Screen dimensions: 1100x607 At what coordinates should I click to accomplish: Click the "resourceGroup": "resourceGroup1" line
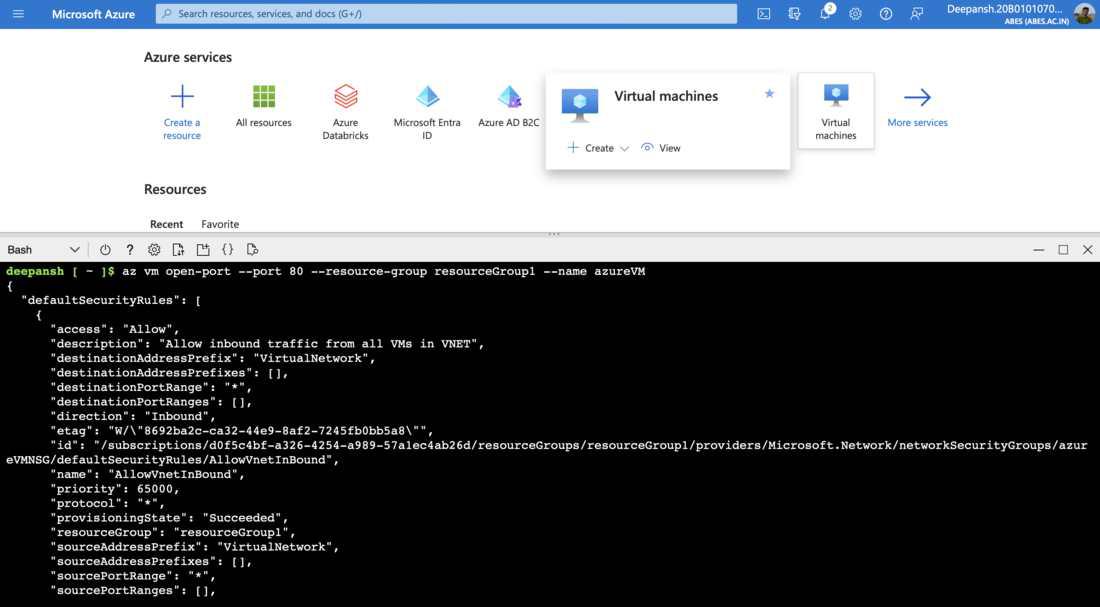pyautogui.click(x=173, y=533)
